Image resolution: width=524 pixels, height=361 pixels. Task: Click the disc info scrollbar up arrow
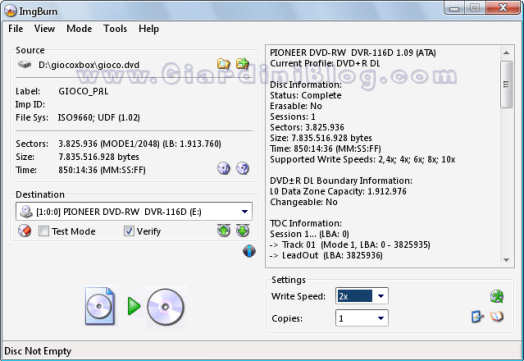506,52
